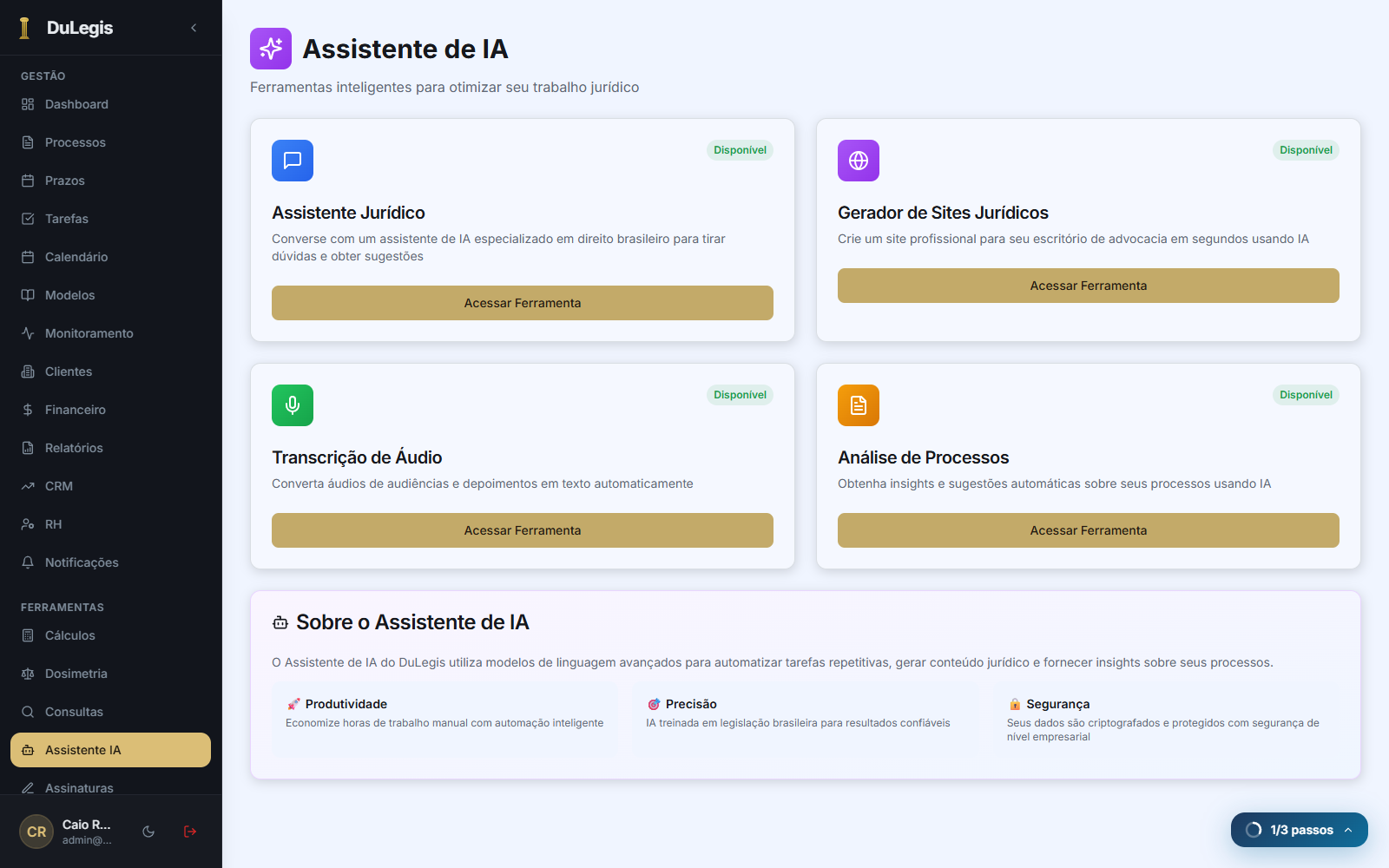Image resolution: width=1389 pixels, height=868 pixels.
Task: Go to the Processos section
Action: 110,142
